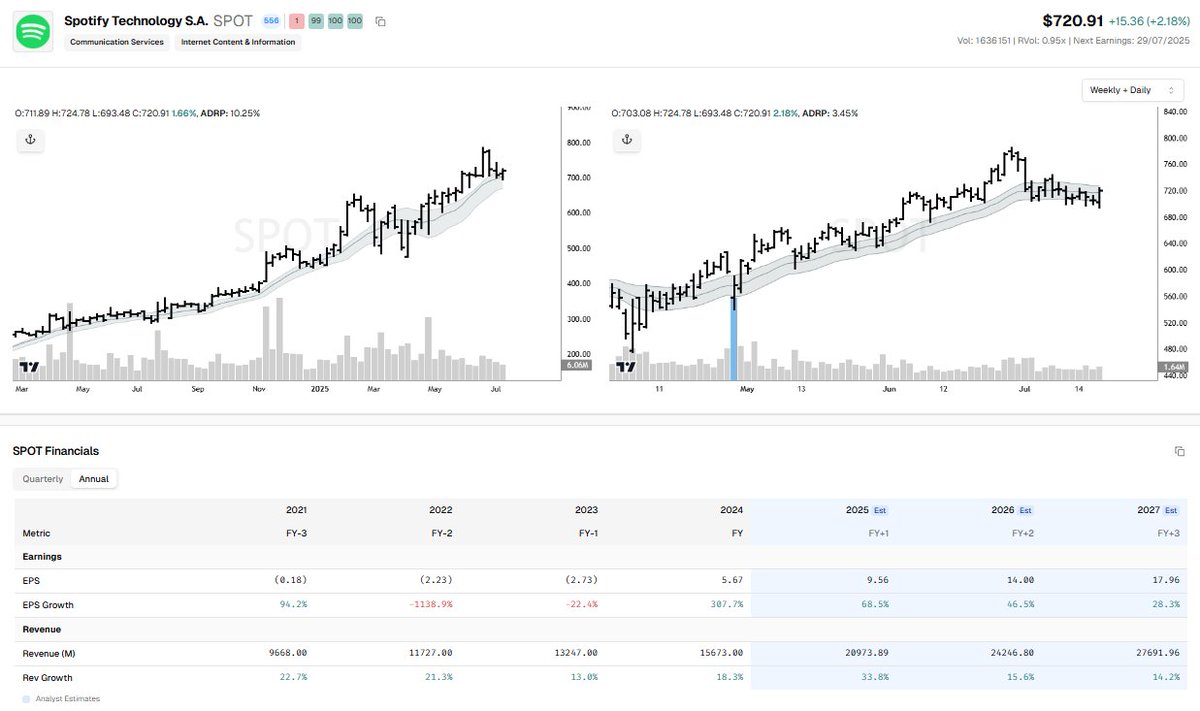Click the 2025 Est column header
1200x711 pixels.
pos(865,510)
